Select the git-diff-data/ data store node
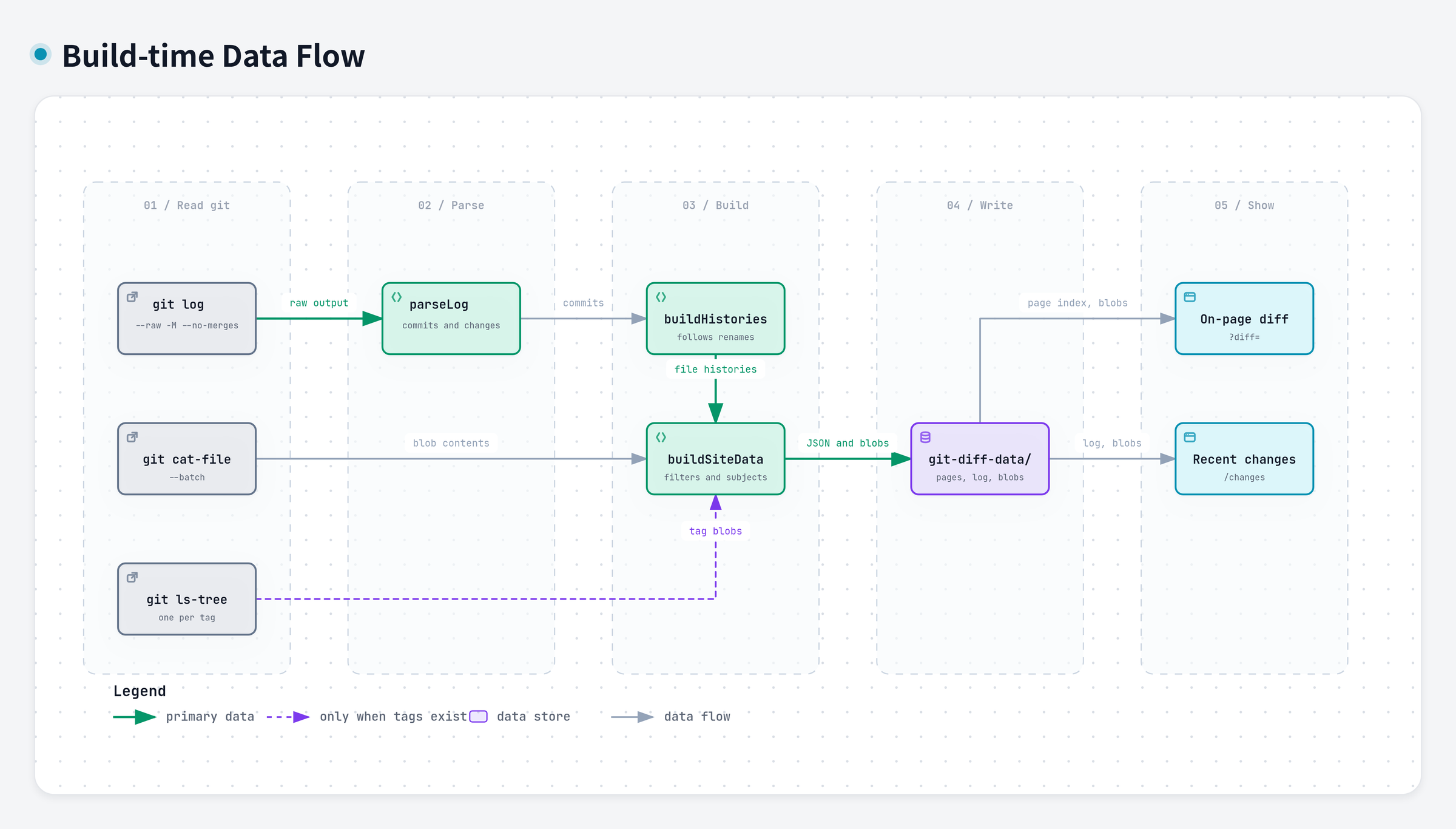Image resolution: width=1456 pixels, height=829 pixels. pyautogui.click(x=980, y=459)
